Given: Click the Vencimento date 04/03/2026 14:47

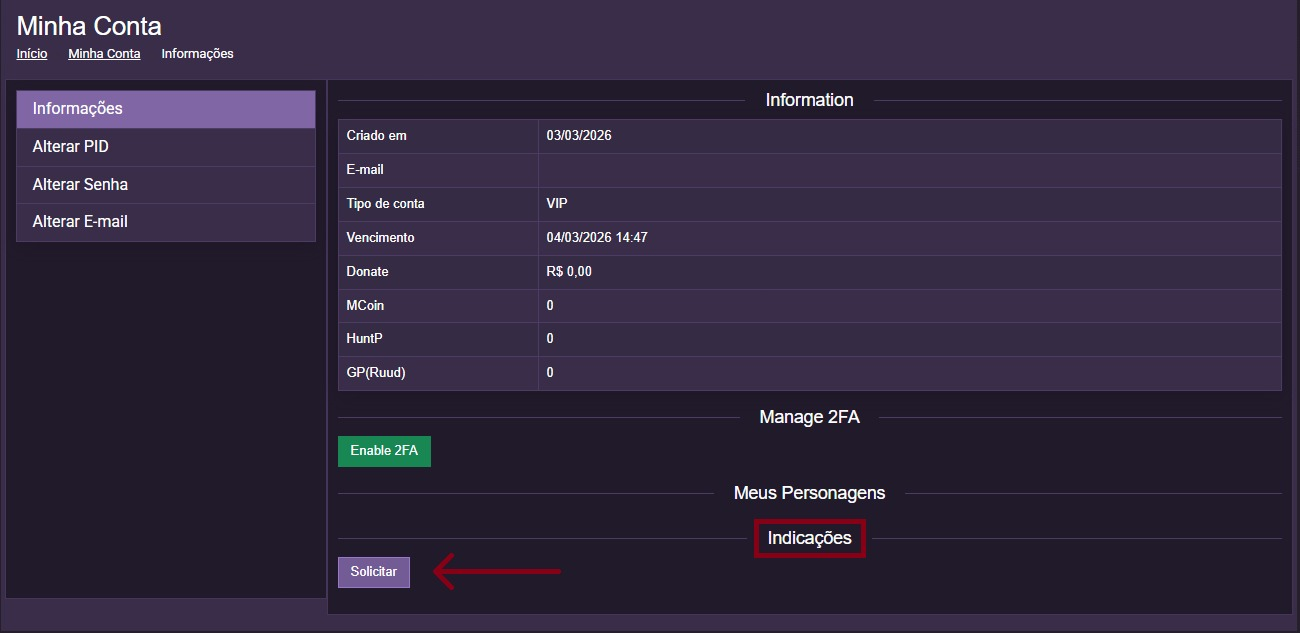Looking at the screenshot, I should point(596,238).
